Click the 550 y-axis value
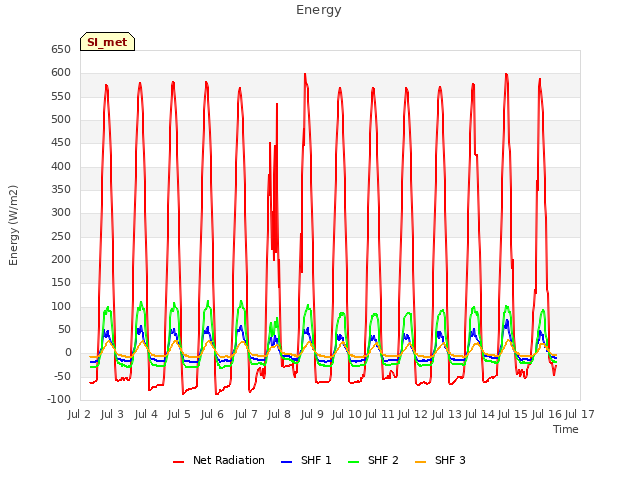Viewport: 640px width, 480px height. coord(61,97)
